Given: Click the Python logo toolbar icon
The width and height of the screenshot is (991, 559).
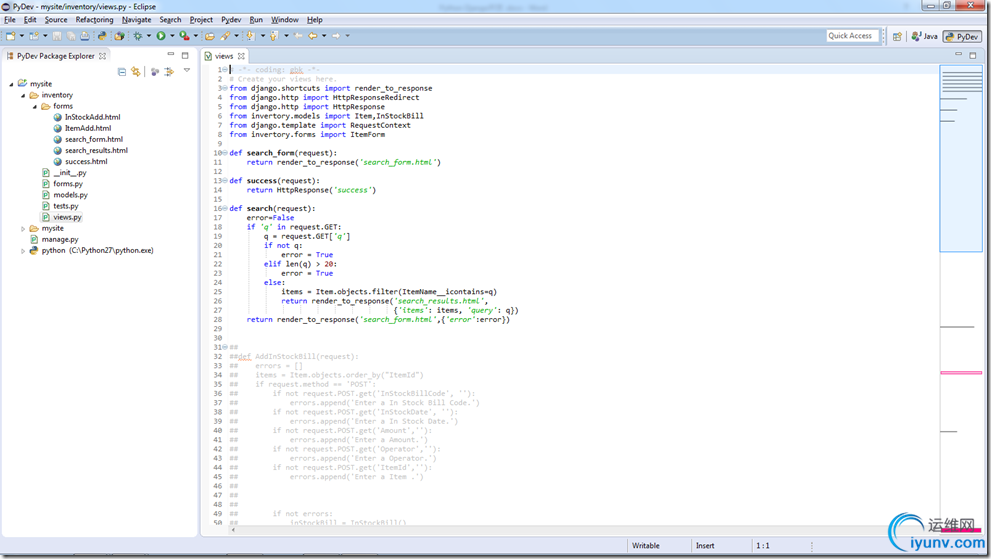Looking at the screenshot, I should pyautogui.click(x=102, y=36).
